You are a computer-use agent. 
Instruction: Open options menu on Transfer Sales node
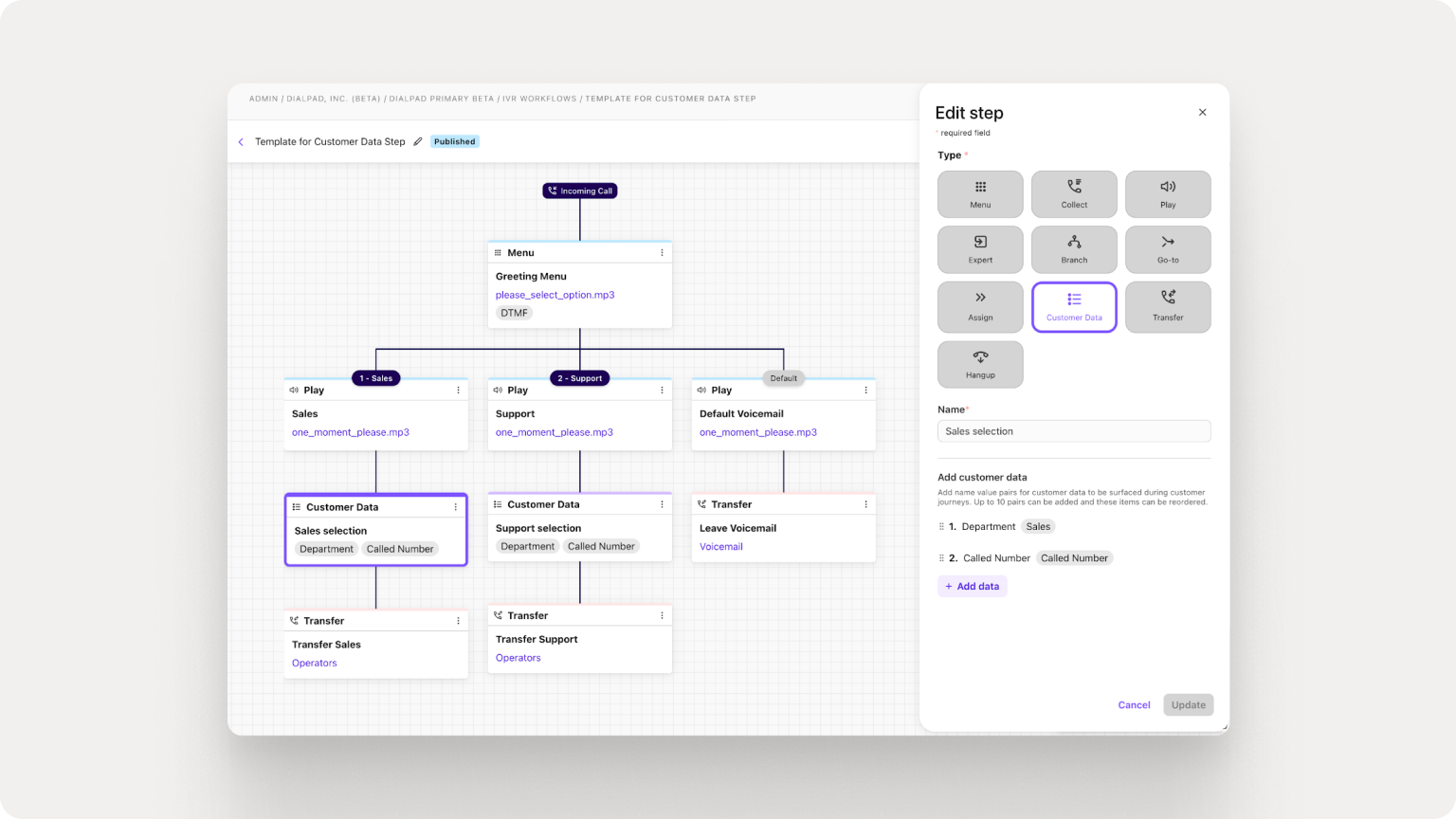(458, 620)
